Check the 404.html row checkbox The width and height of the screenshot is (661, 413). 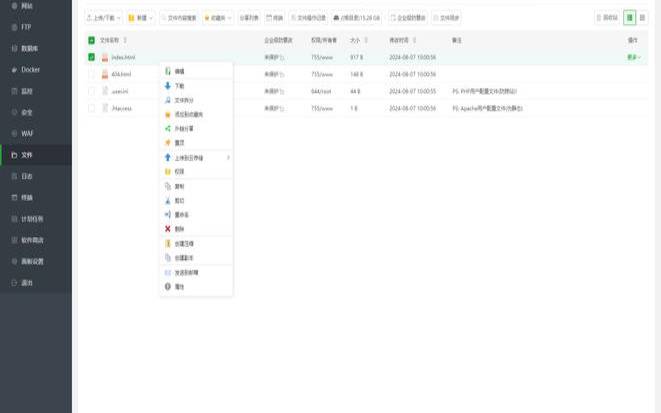click(x=91, y=74)
